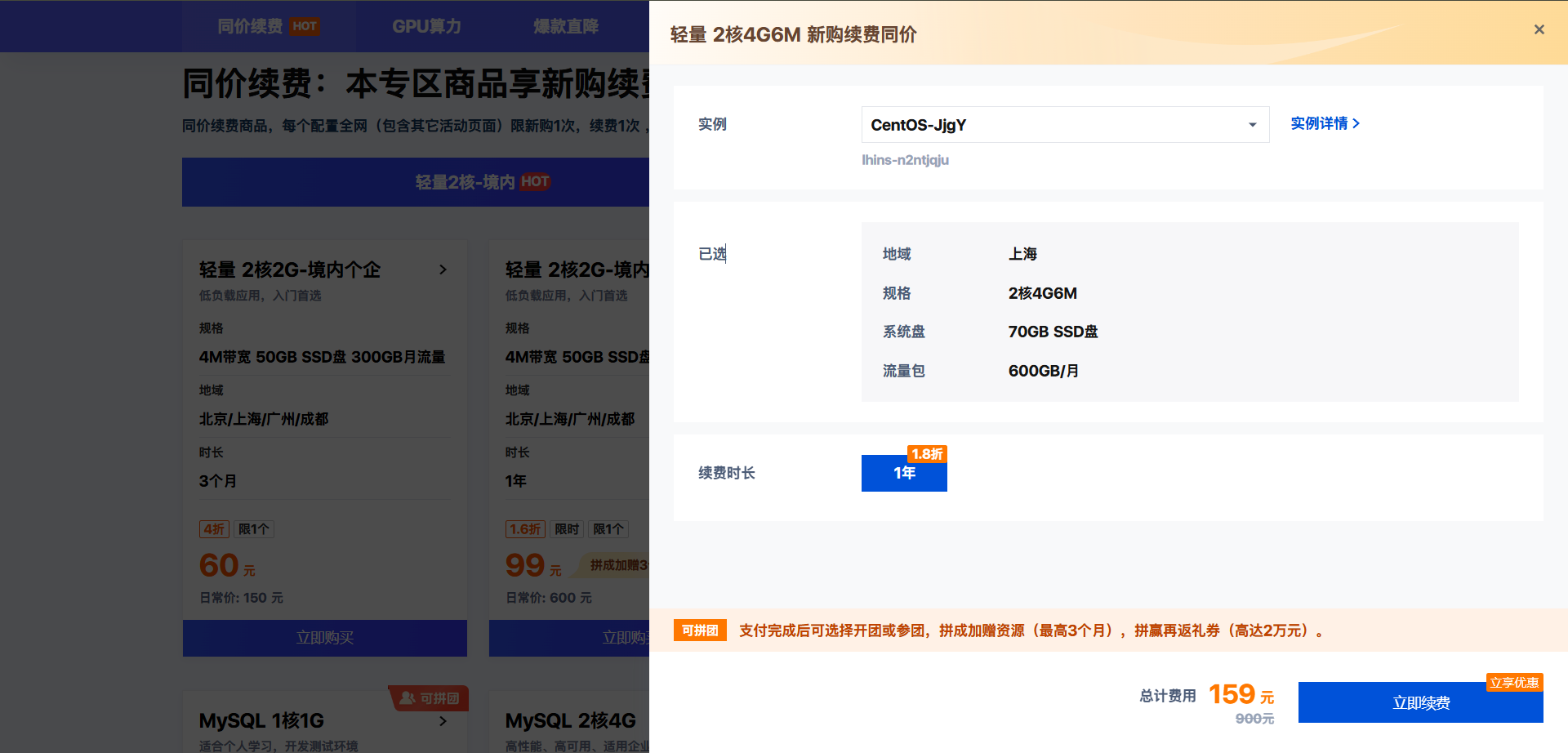Expand the MySQL 1核1G card chevron
1568x753 pixels.
(x=443, y=721)
